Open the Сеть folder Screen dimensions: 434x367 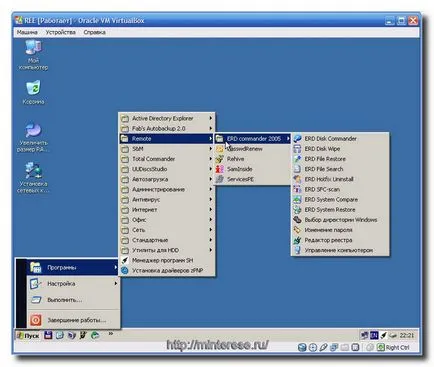coord(167,230)
